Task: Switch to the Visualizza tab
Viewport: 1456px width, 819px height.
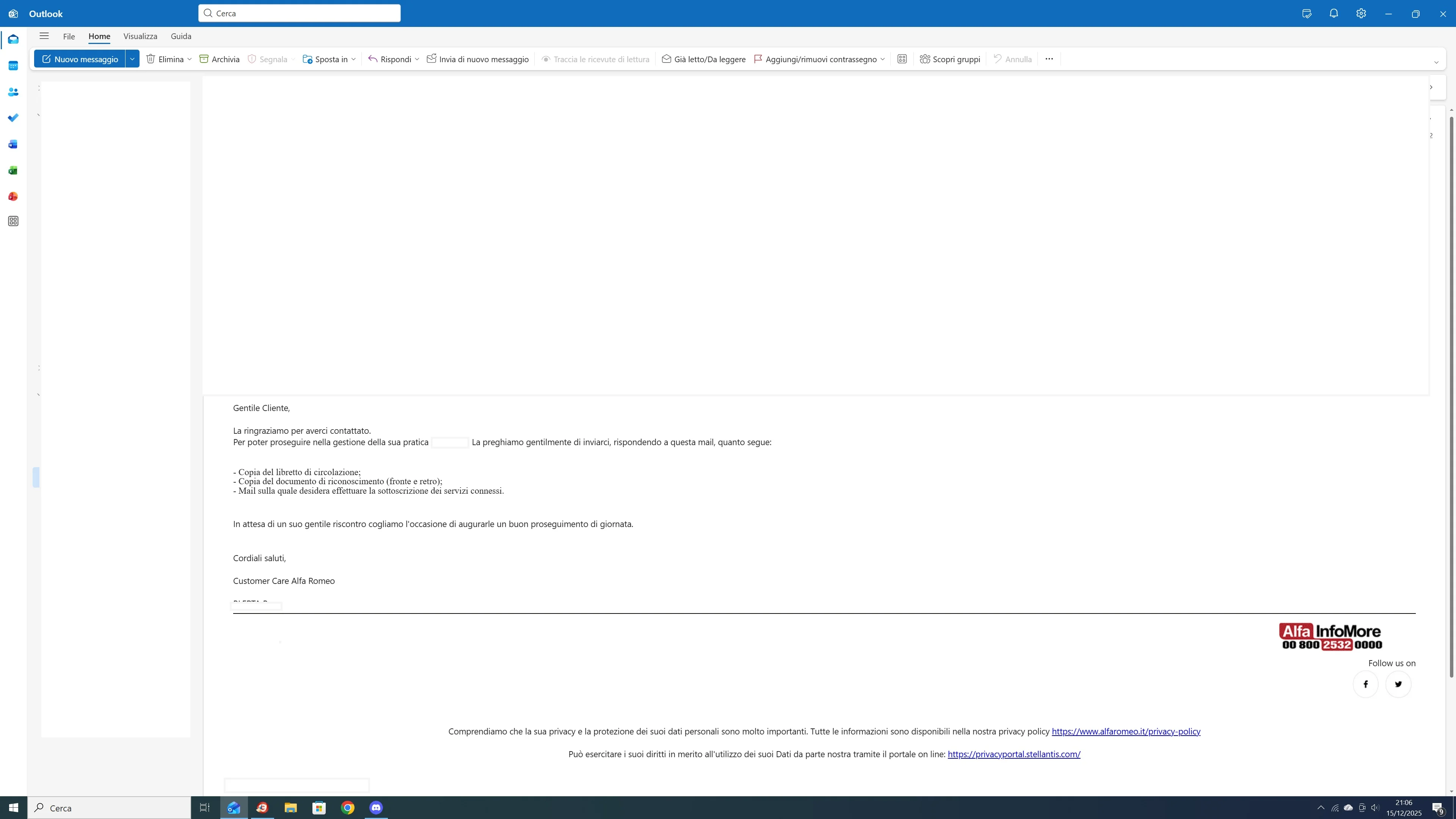Action: pos(140,36)
